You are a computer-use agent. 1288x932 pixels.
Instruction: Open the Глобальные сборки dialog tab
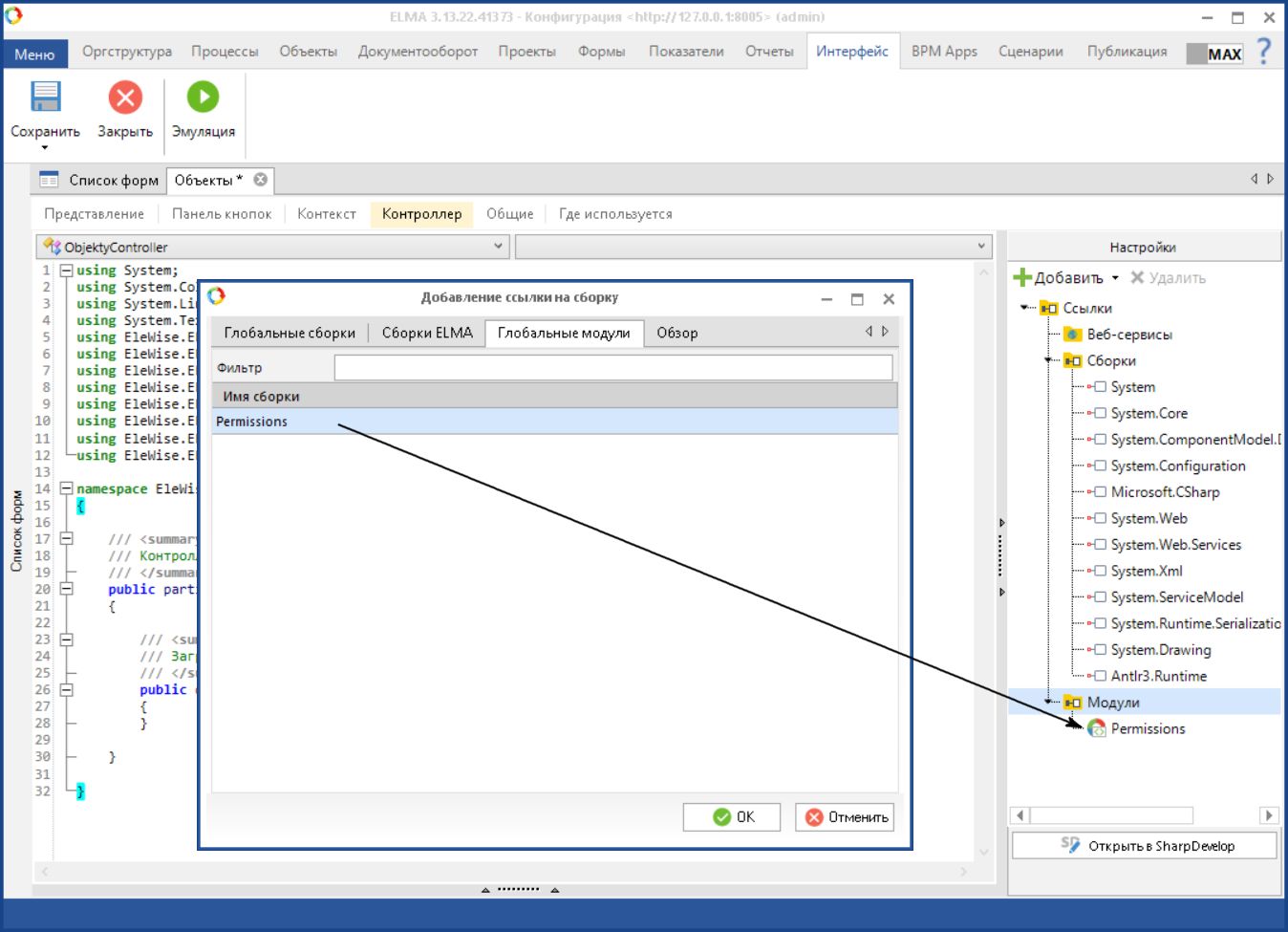tap(290, 333)
